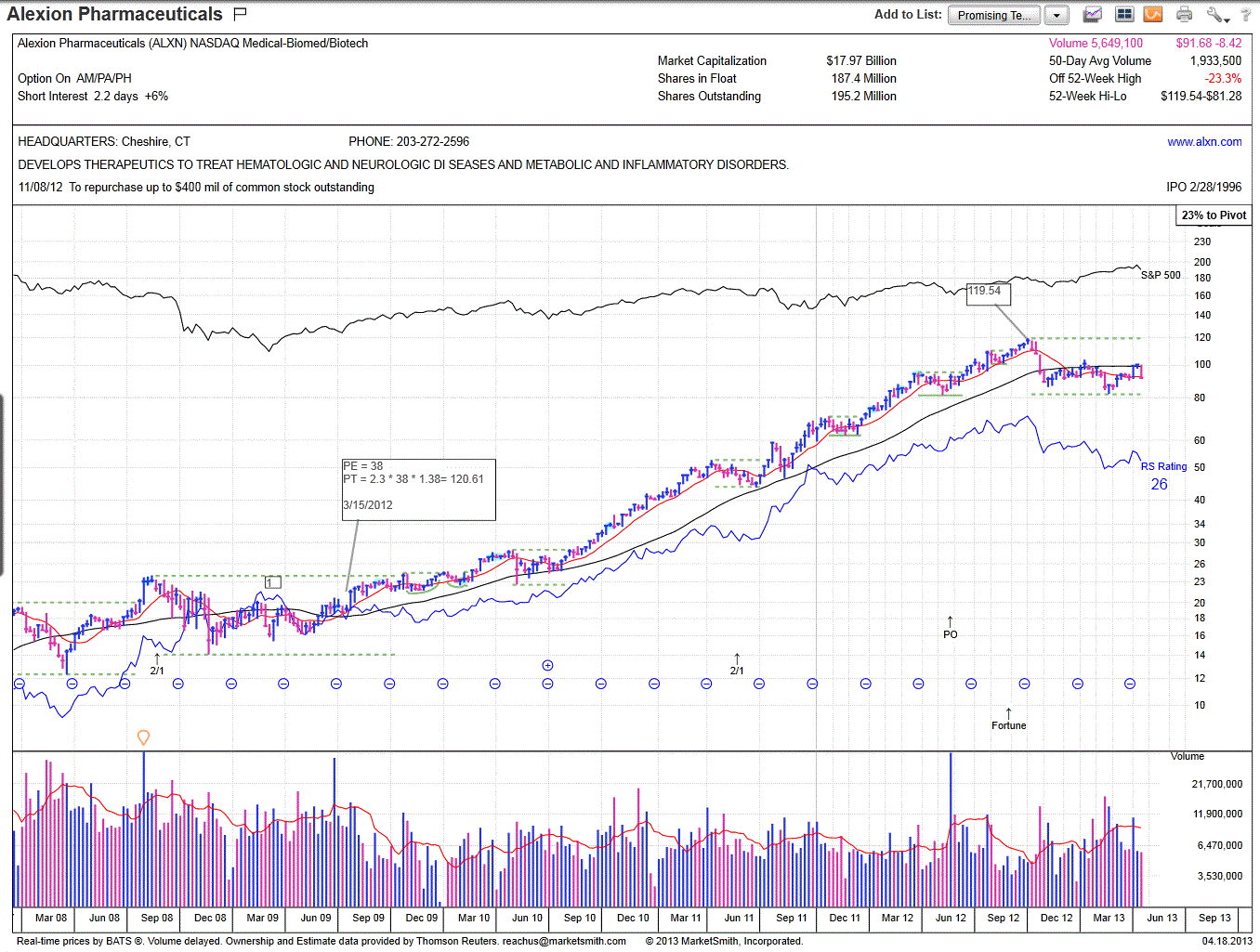Screen dimensions: 1260x952
Task: Click the Dec 10 date axis label
Action: (x=633, y=918)
